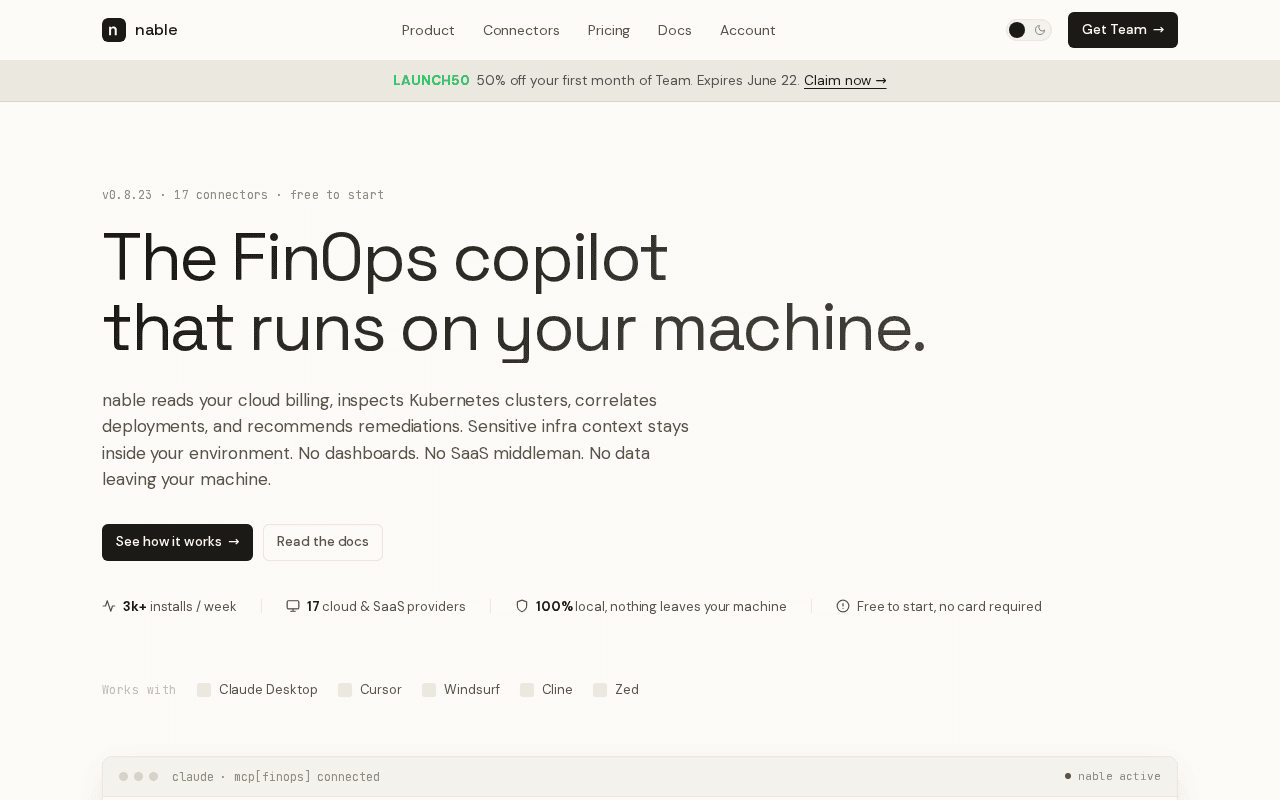Click the monitor icon beside 17 cloud providers
The width and height of the screenshot is (1280, 800).
click(x=293, y=606)
